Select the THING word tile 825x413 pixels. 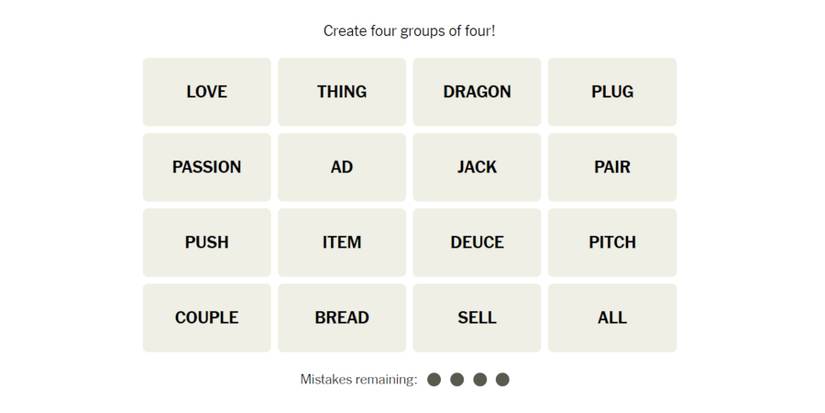[x=342, y=92]
